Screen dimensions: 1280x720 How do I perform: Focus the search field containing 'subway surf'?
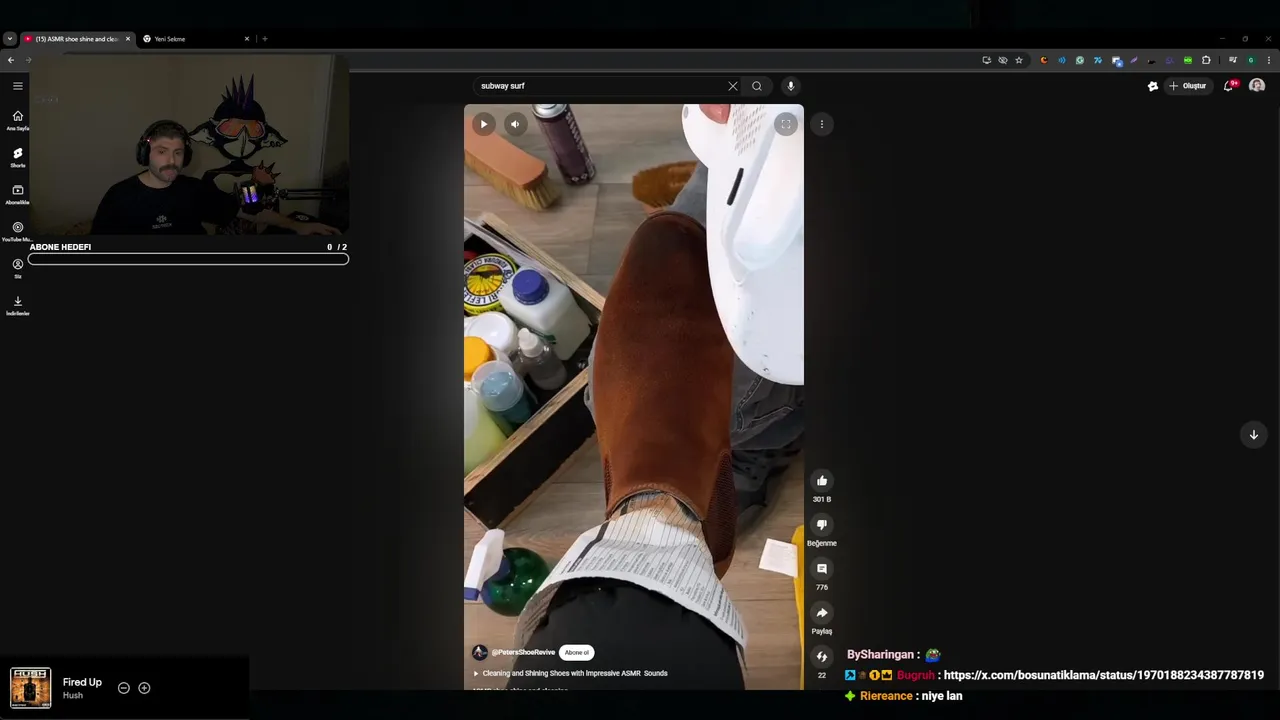pos(600,86)
